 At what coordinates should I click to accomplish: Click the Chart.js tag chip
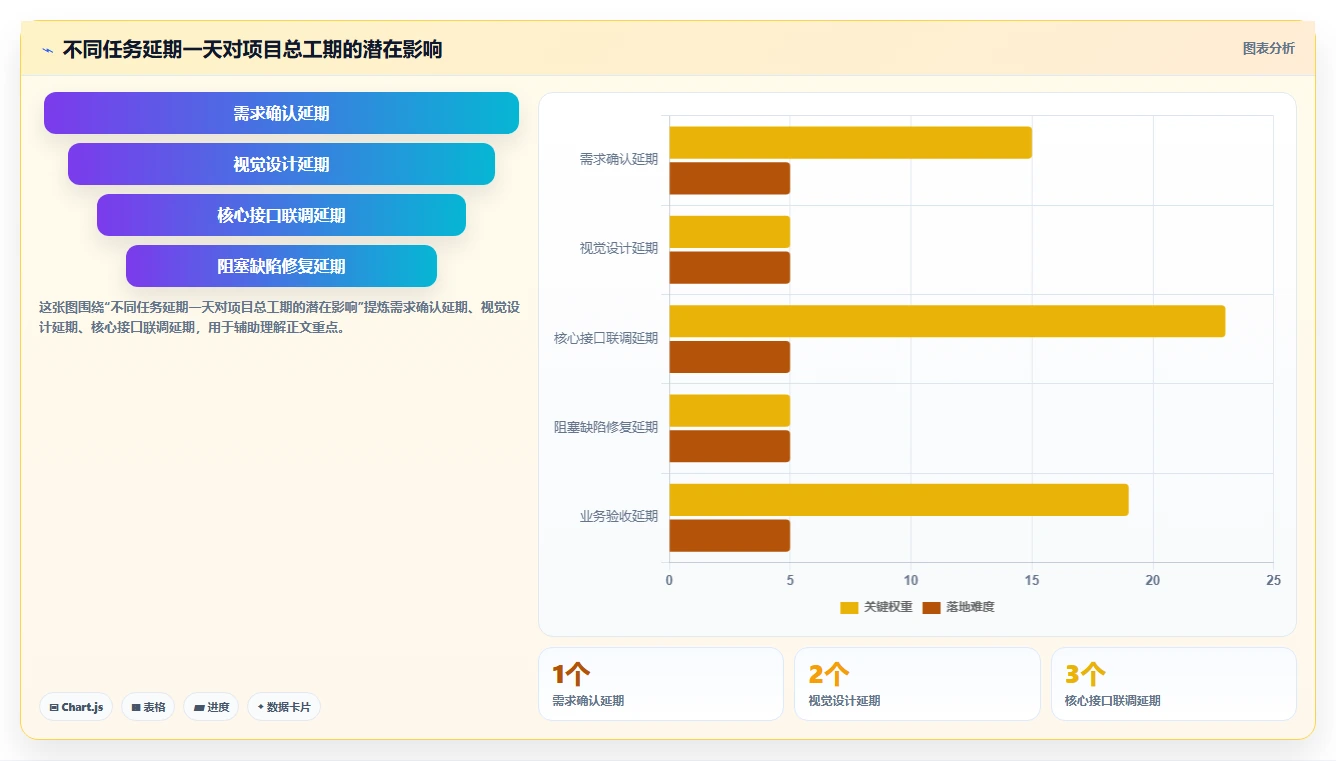point(77,707)
